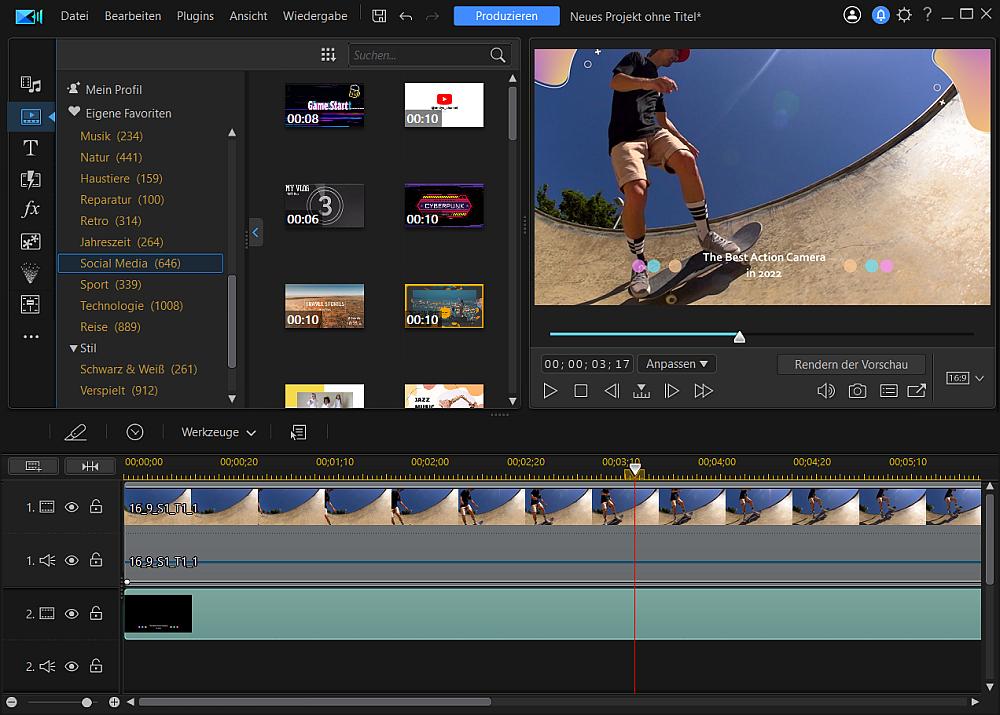Toggle visibility of video track 1
The width and height of the screenshot is (1000, 715).
72,507
